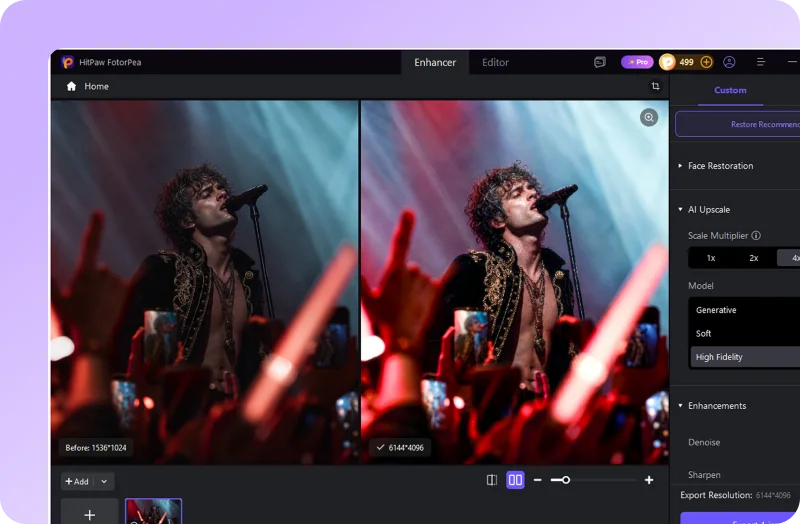Go to Home via house icon
This screenshot has height=524, width=800.
click(x=71, y=86)
